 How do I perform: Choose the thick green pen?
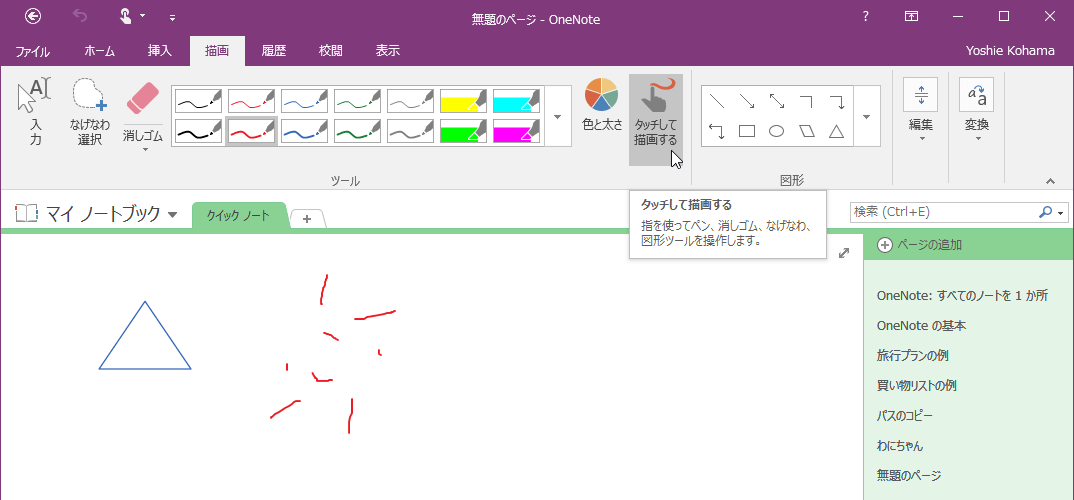[358, 131]
